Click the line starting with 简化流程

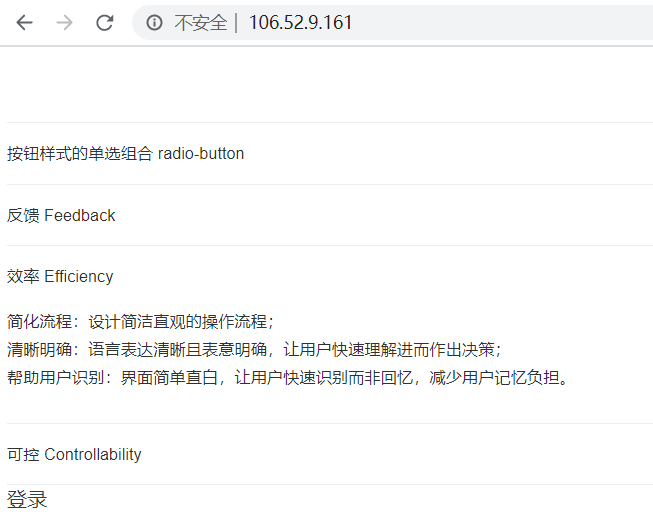[140, 322]
